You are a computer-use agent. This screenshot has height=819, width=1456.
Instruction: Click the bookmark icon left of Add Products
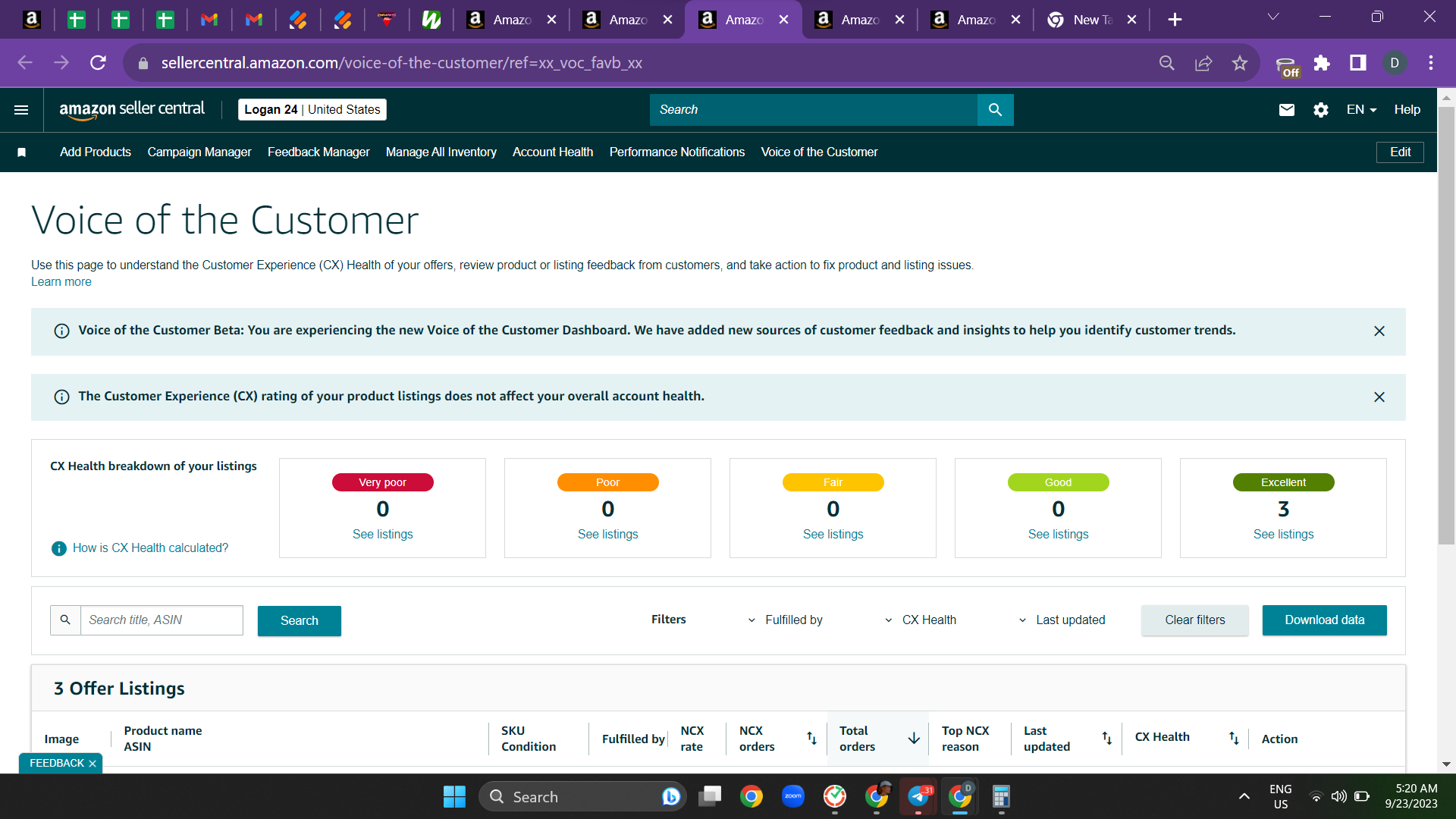point(22,152)
